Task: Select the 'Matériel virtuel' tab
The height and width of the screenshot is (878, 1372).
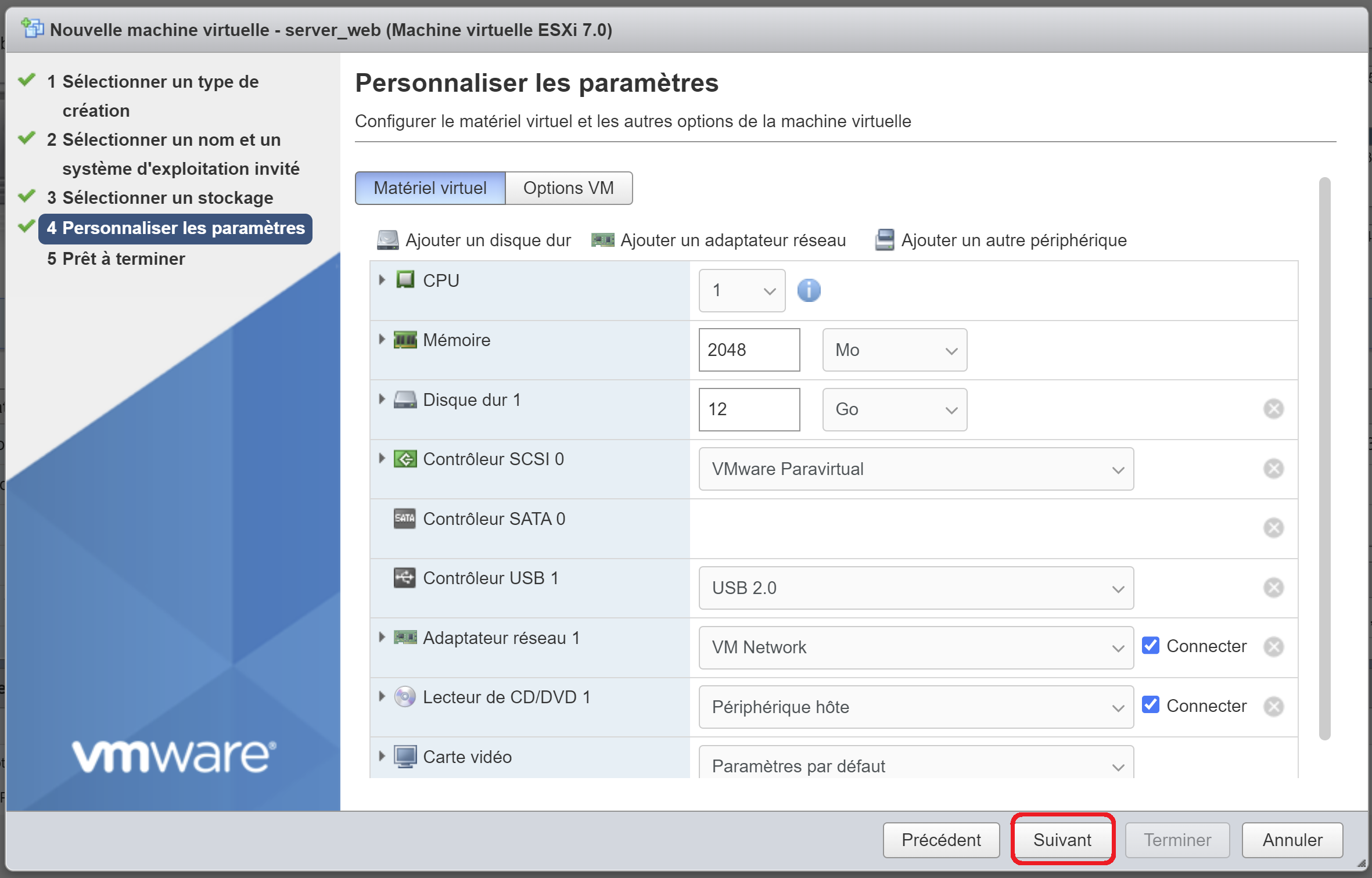Action: [430, 188]
